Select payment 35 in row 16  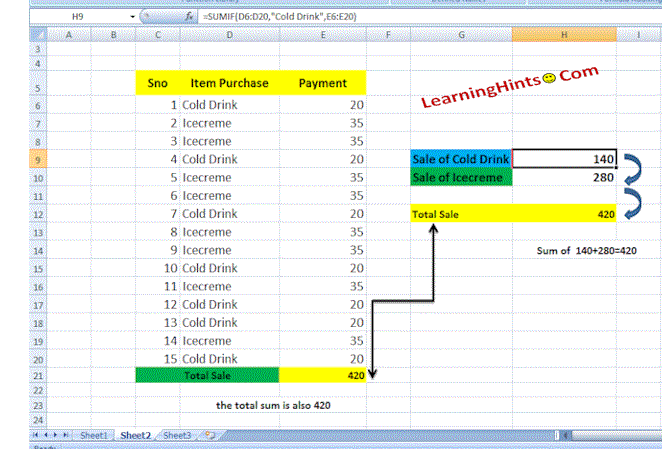pyautogui.click(x=323, y=286)
